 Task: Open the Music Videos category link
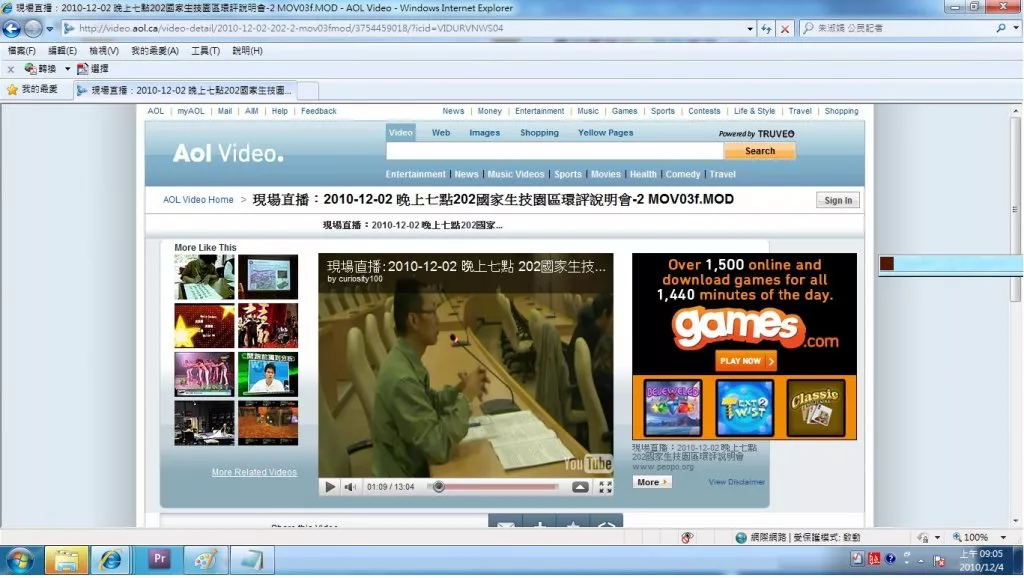(x=516, y=174)
